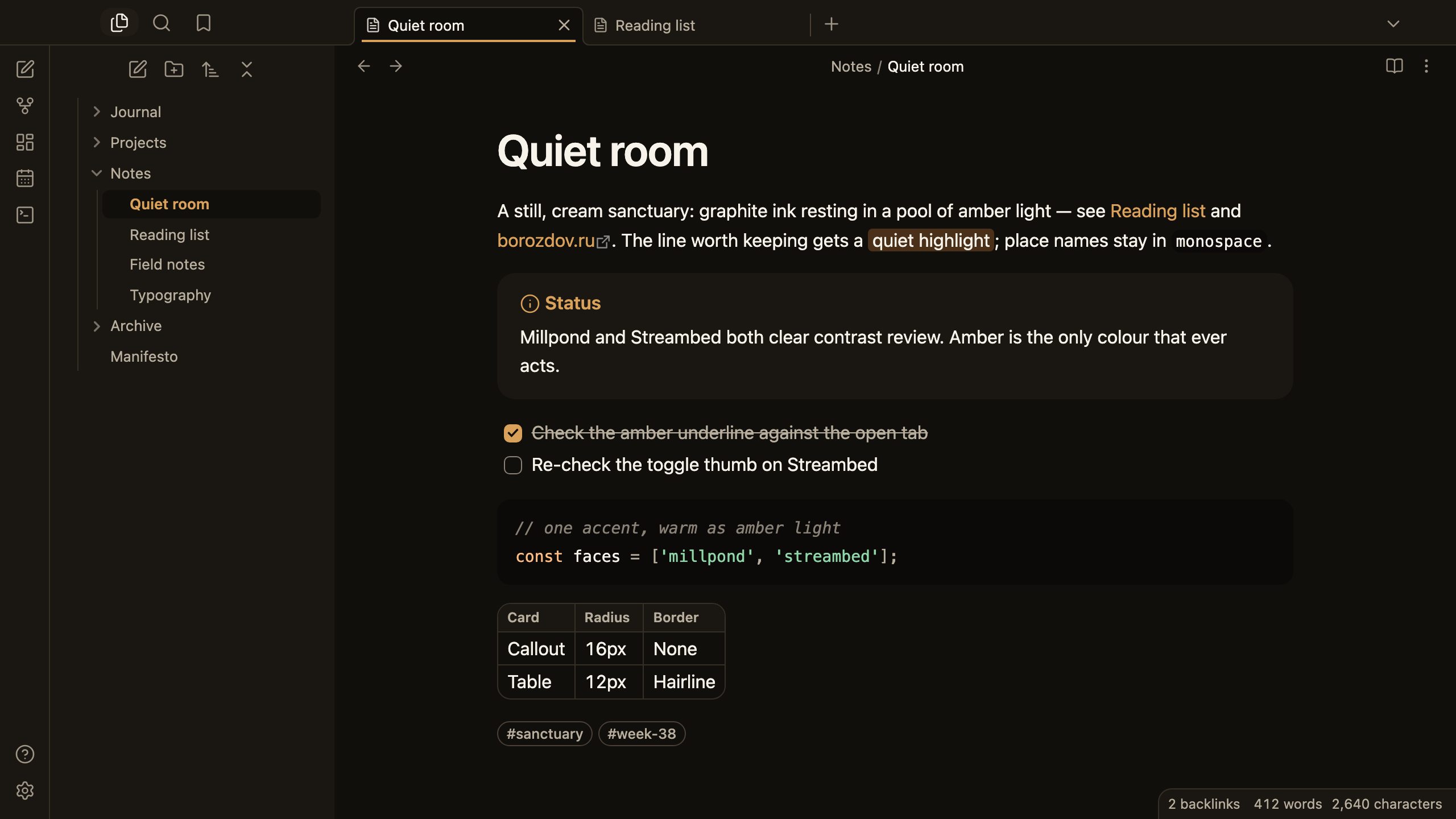Viewport: 1456px width, 819px height.
Task: Open Field notes in the sidebar
Action: click(212, 264)
